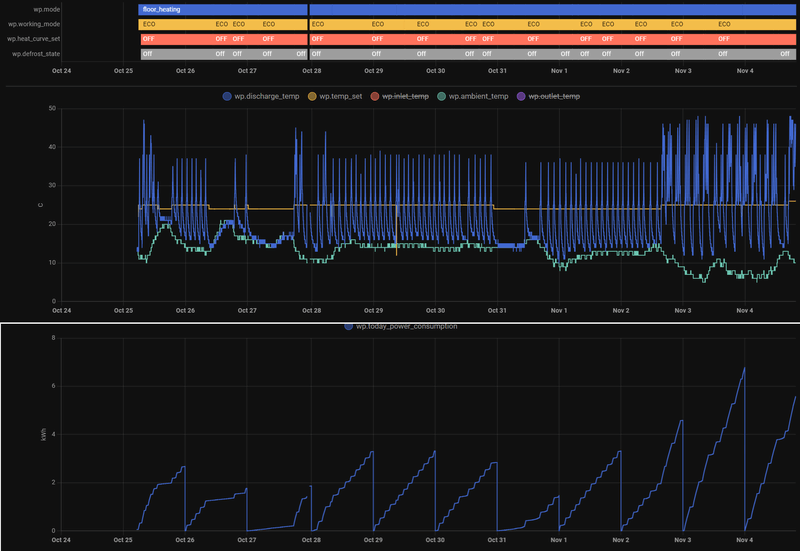
Task: Toggle the wp.discharge_temp blue legend dot
Action: click(227, 96)
